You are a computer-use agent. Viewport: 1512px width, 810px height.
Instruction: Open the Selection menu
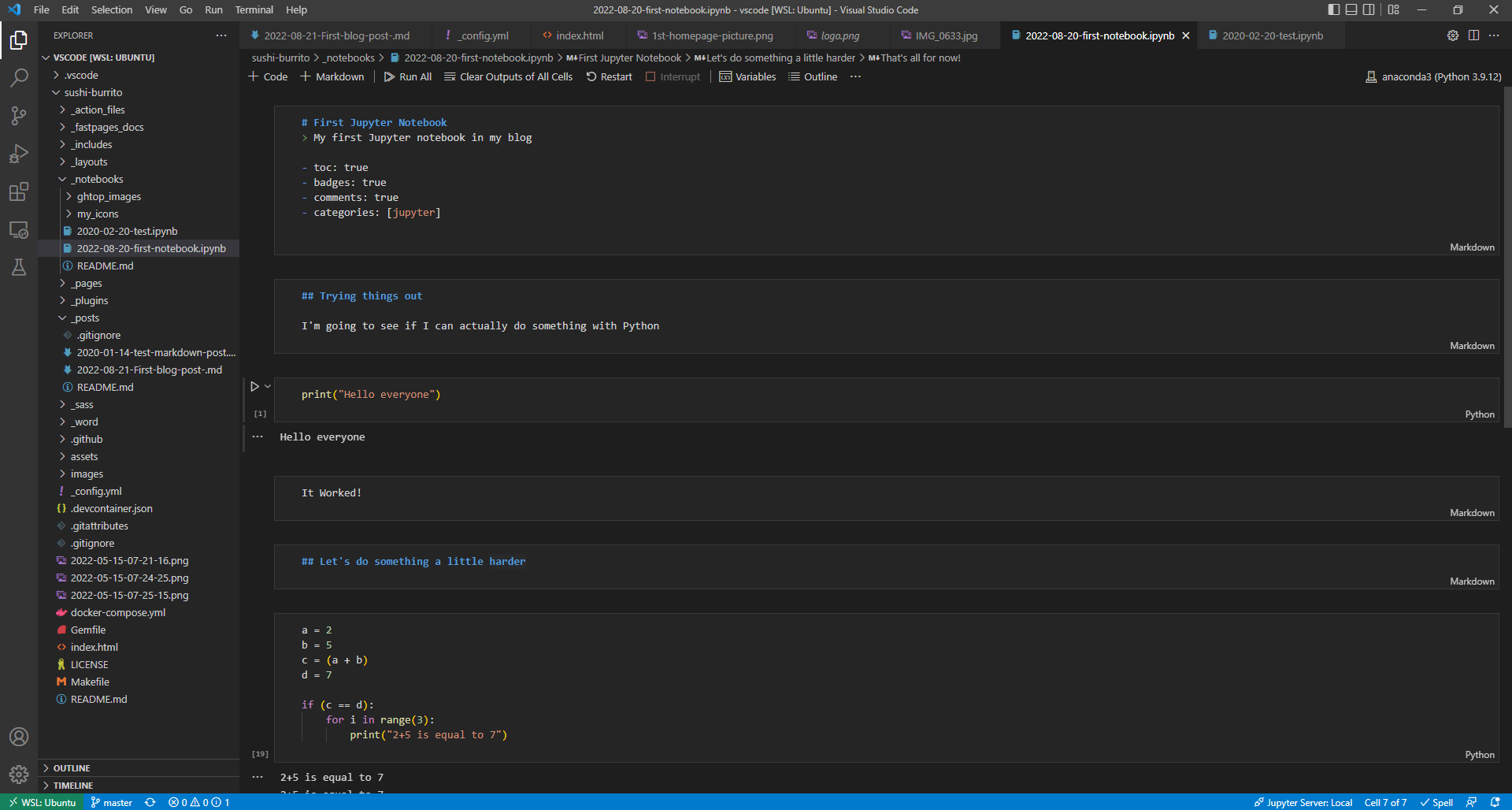pos(112,9)
